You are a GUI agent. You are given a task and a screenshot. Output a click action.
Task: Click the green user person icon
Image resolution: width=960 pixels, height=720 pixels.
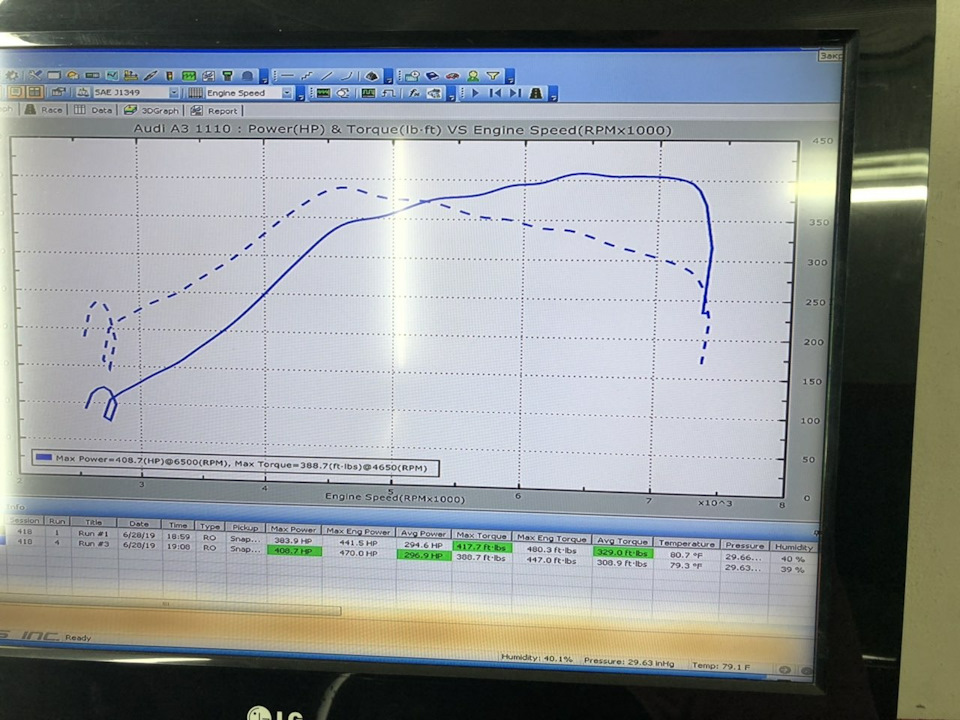pos(473,76)
